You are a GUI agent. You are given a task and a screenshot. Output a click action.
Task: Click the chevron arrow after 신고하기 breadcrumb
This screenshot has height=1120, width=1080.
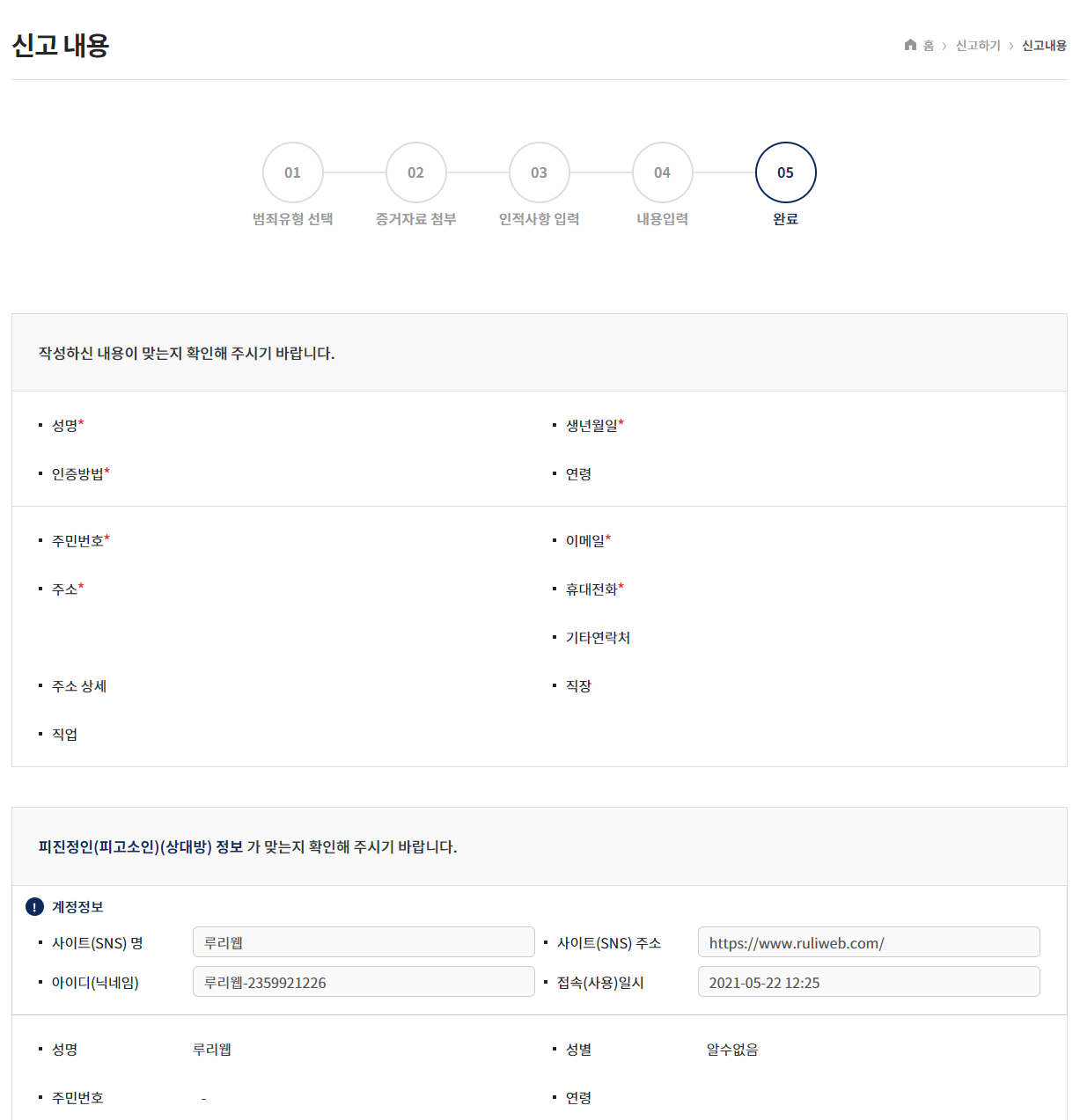(1012, 45)
